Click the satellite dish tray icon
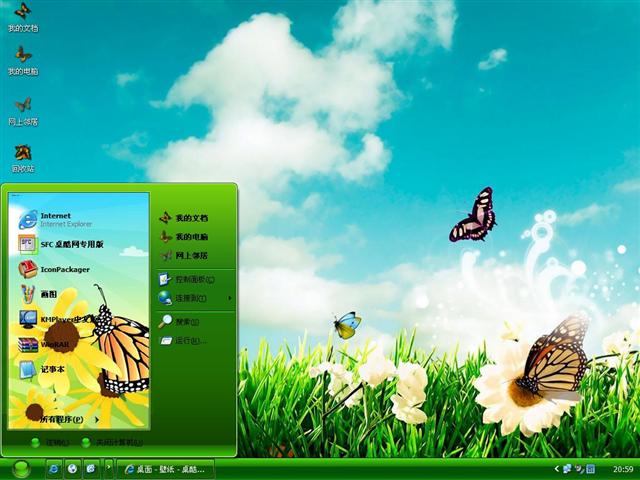Viewport: 640px width, 480px height. coord(579,469)
